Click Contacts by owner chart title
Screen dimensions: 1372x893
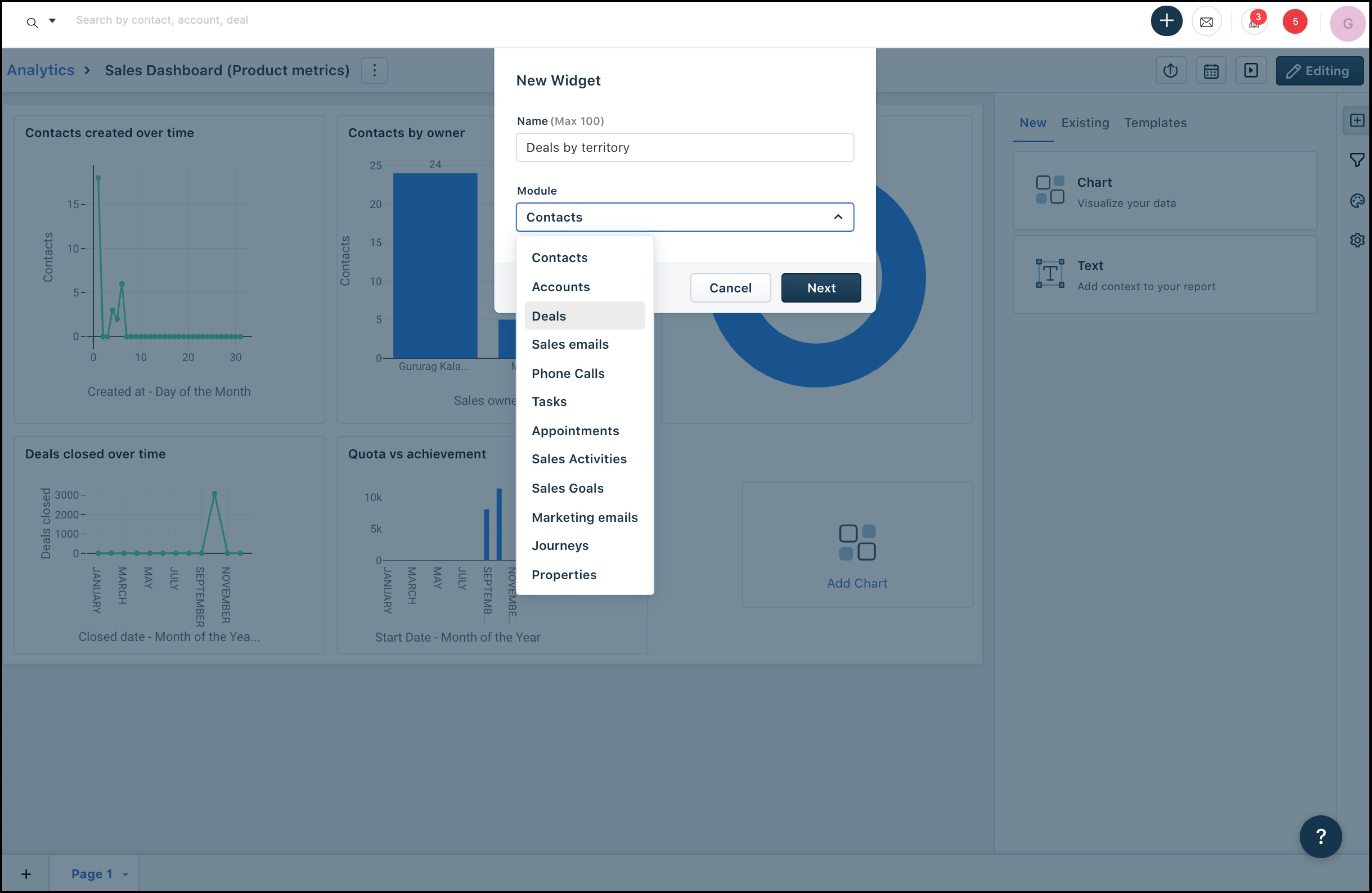click(x=406, y=133)
